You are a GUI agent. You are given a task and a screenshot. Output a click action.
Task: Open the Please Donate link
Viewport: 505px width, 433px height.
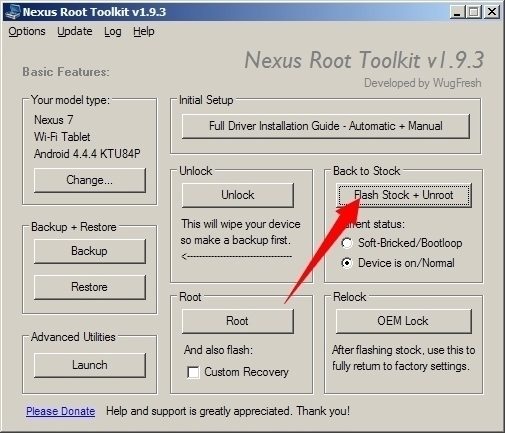point(60,411)
